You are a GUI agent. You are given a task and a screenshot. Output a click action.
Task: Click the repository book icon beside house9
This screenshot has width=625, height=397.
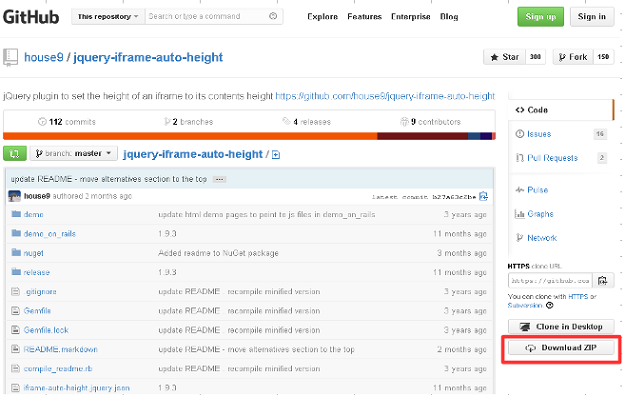[x=10, y=57]
